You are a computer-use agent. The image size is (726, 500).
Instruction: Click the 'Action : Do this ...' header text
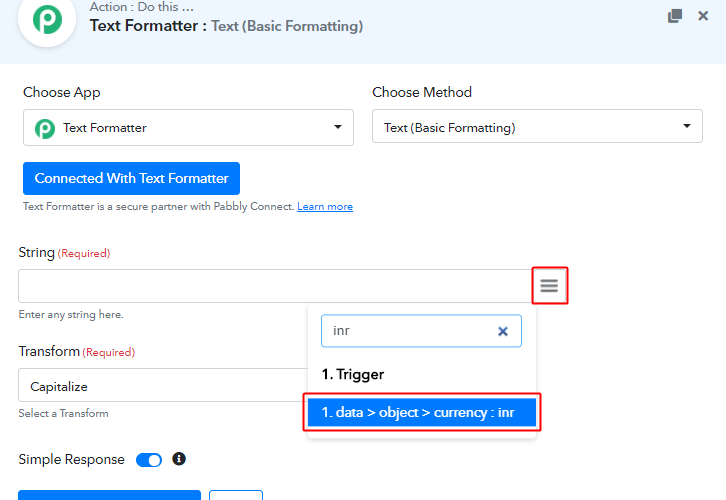pos(142,7)
